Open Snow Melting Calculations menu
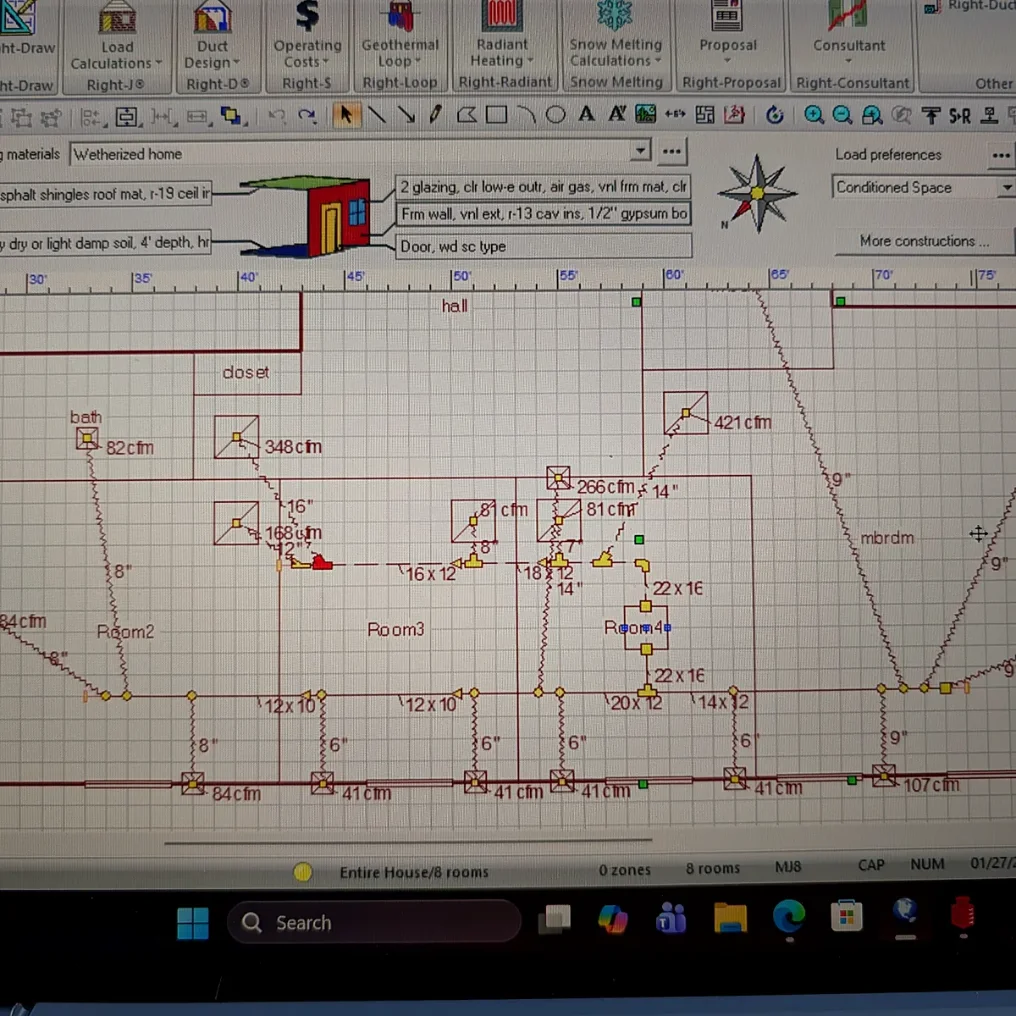The height and width of the screenshot is (1016, 1016). 616,45
